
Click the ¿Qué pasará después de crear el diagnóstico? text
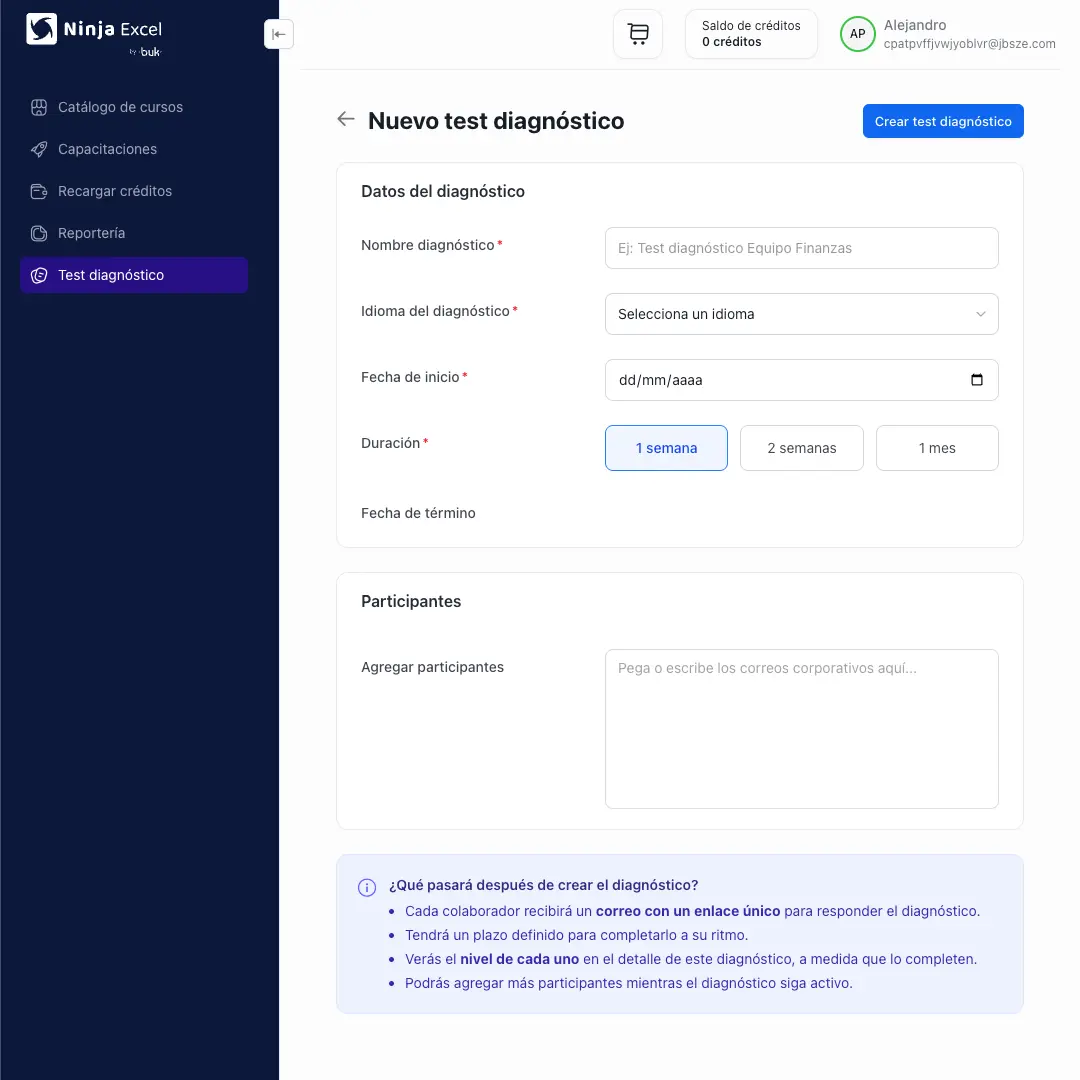click(543, 885)
